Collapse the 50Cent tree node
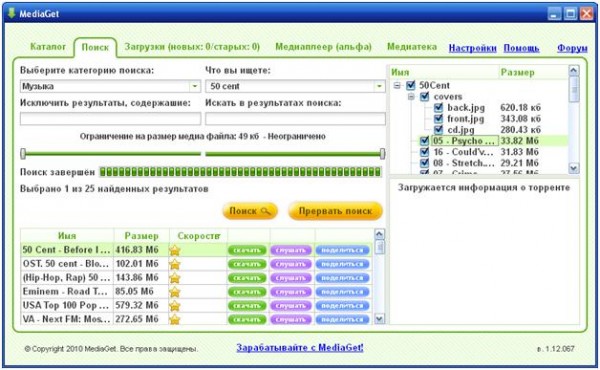This screenshot has width=600, height=370. pos(397,85)
